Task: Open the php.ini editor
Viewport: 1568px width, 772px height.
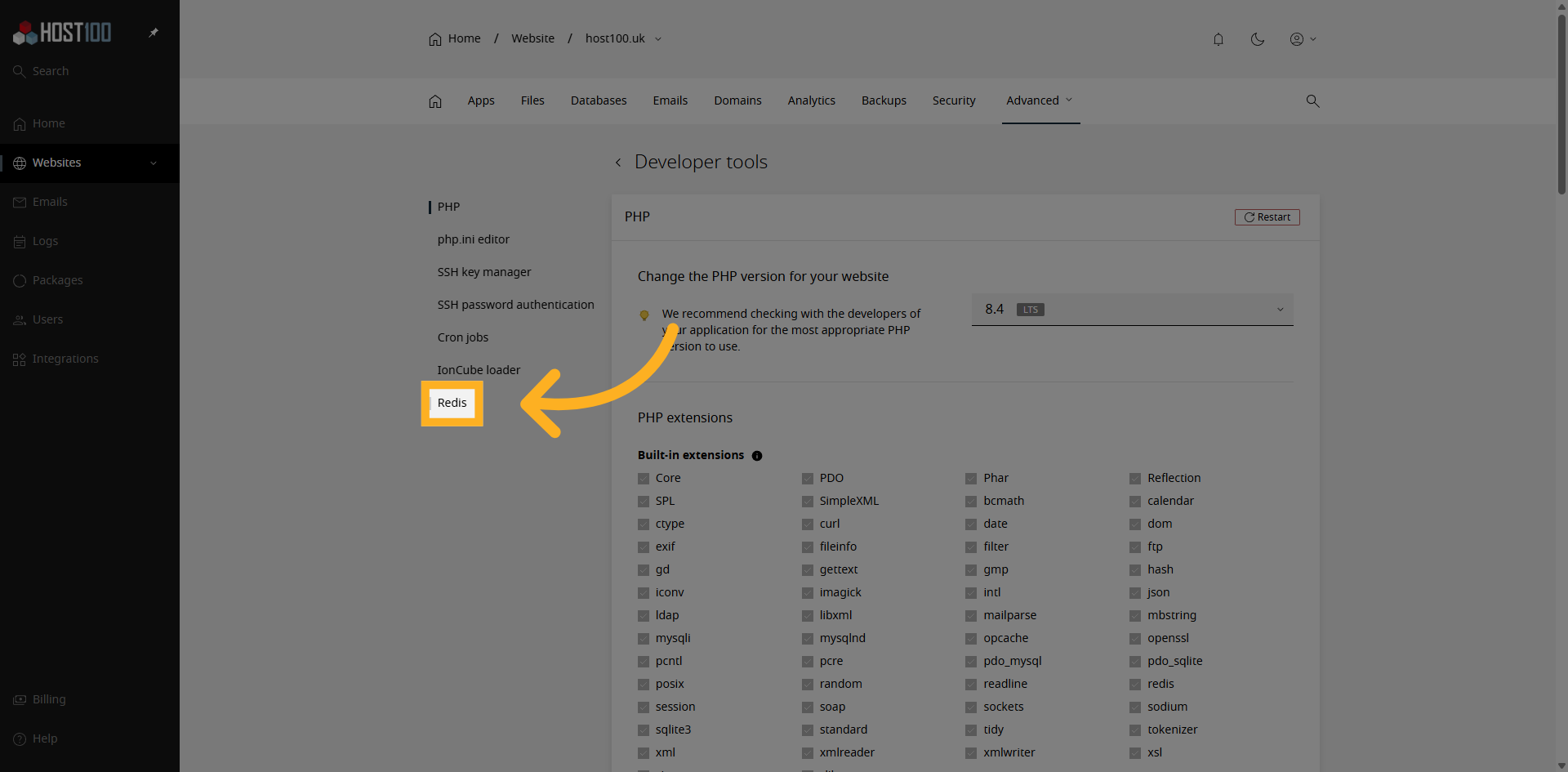Action: point(473,239)
